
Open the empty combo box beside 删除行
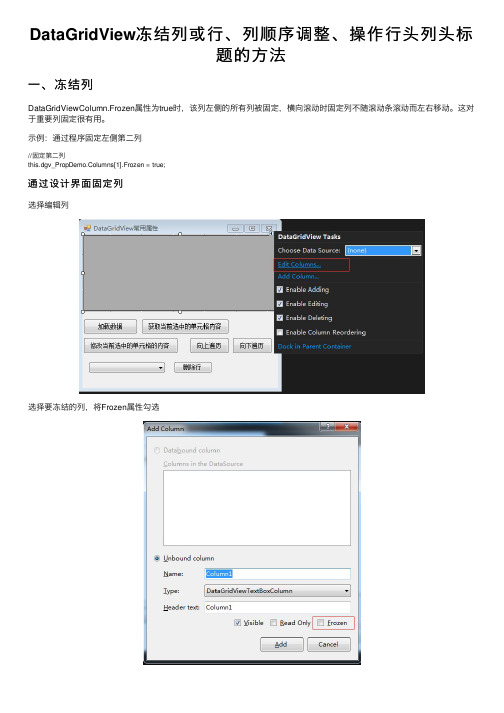(x=127, y=367)
